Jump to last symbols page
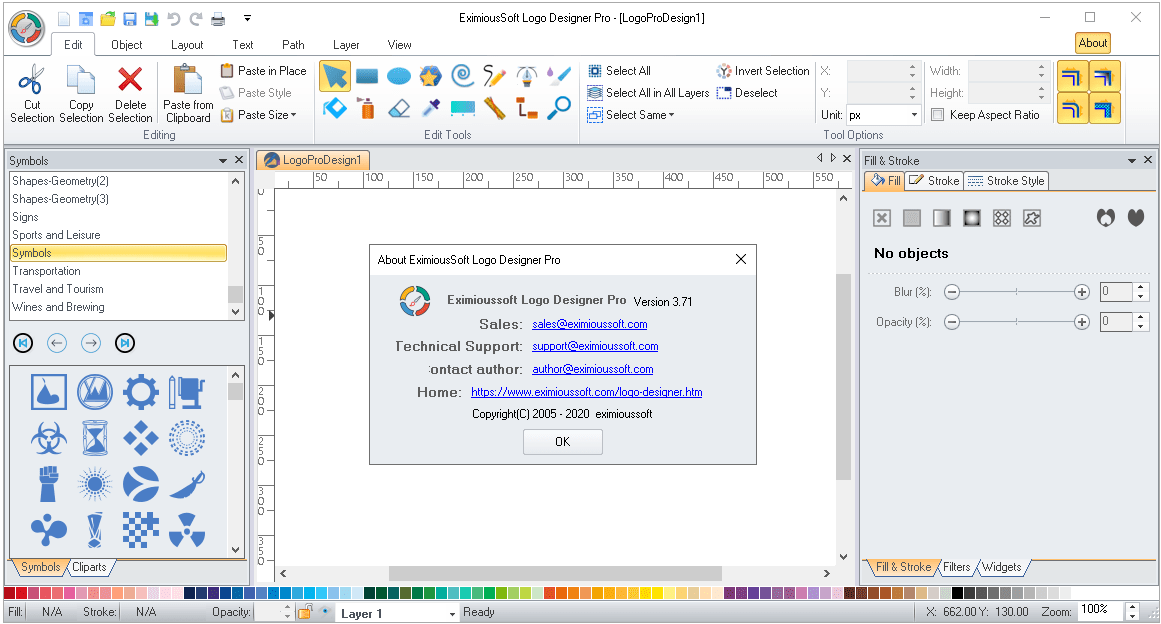The width and height of the screenshot is (1161, 624). [125, 343]
